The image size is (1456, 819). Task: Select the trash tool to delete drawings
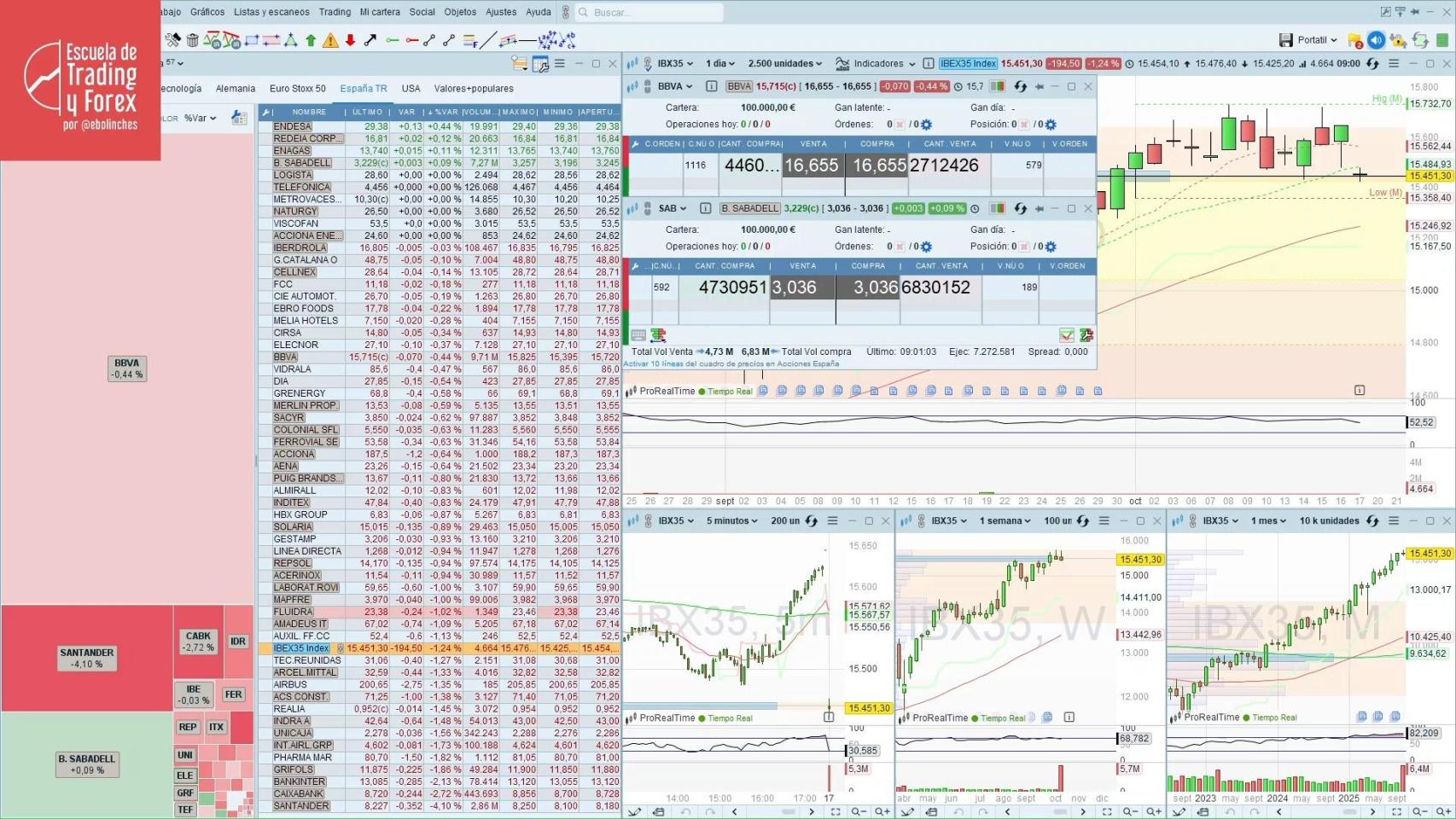click(x=191, y=39)
